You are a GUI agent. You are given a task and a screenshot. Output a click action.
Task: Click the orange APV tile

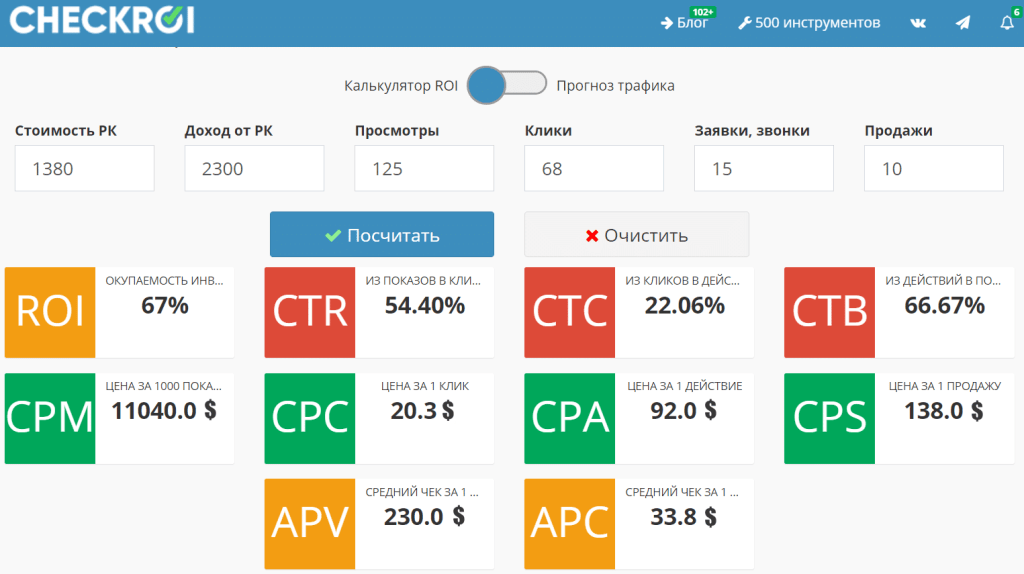coord(310,523)
